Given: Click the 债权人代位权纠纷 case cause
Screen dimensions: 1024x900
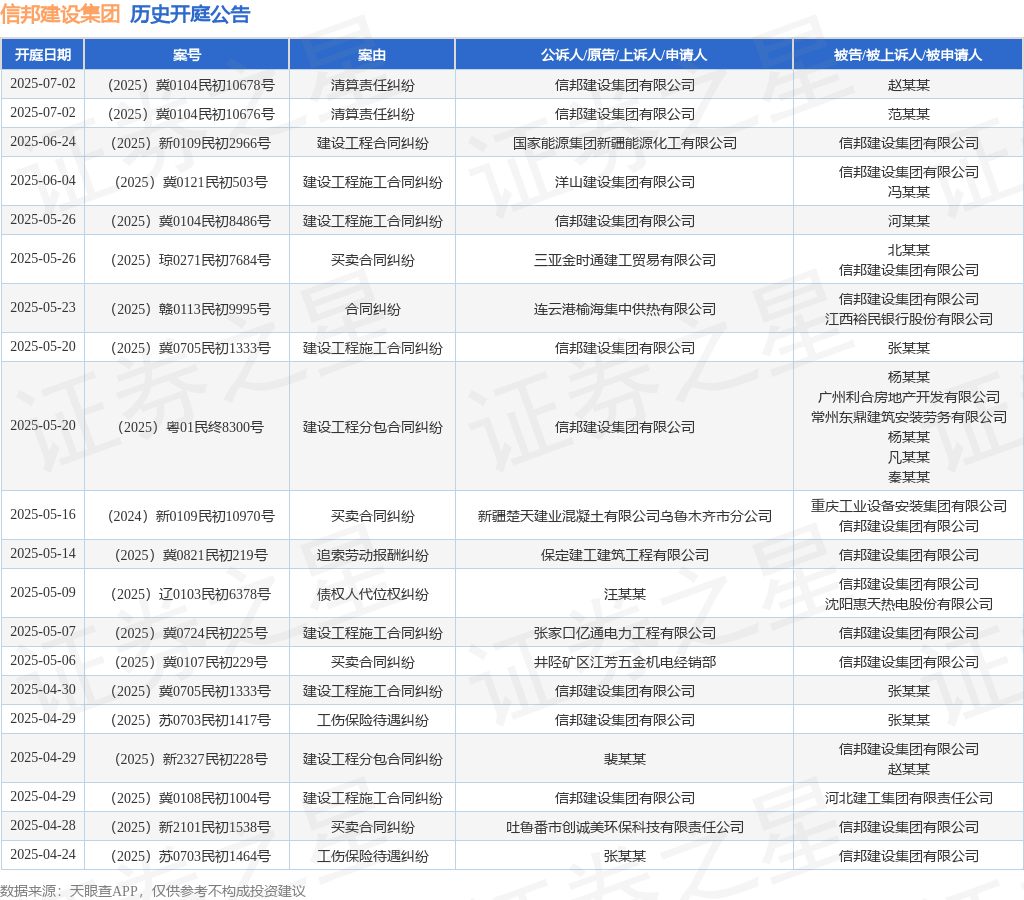Looking at the screenshot, I should (372, 594).
